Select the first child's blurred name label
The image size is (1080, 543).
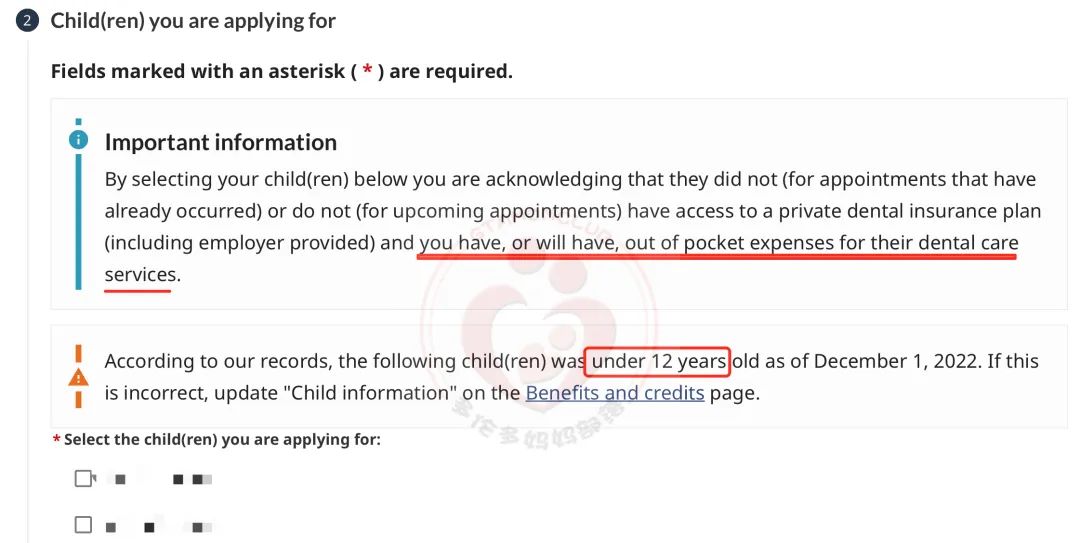(x=163, y=479)
